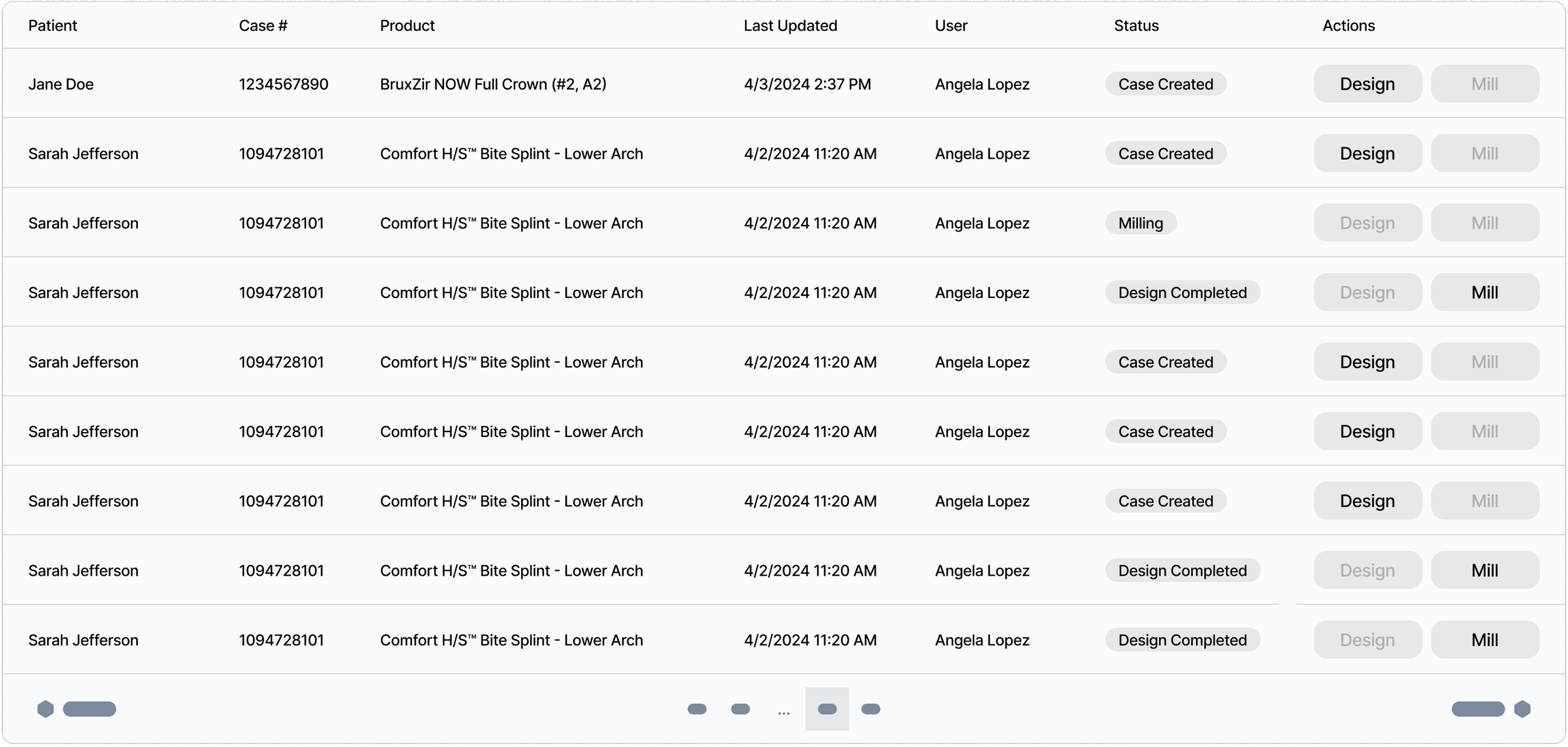Viewport: 1568px width, 747px height.
Task: Click Case Created badge in Jane Doe row
Action: [x=1166, y=84]
